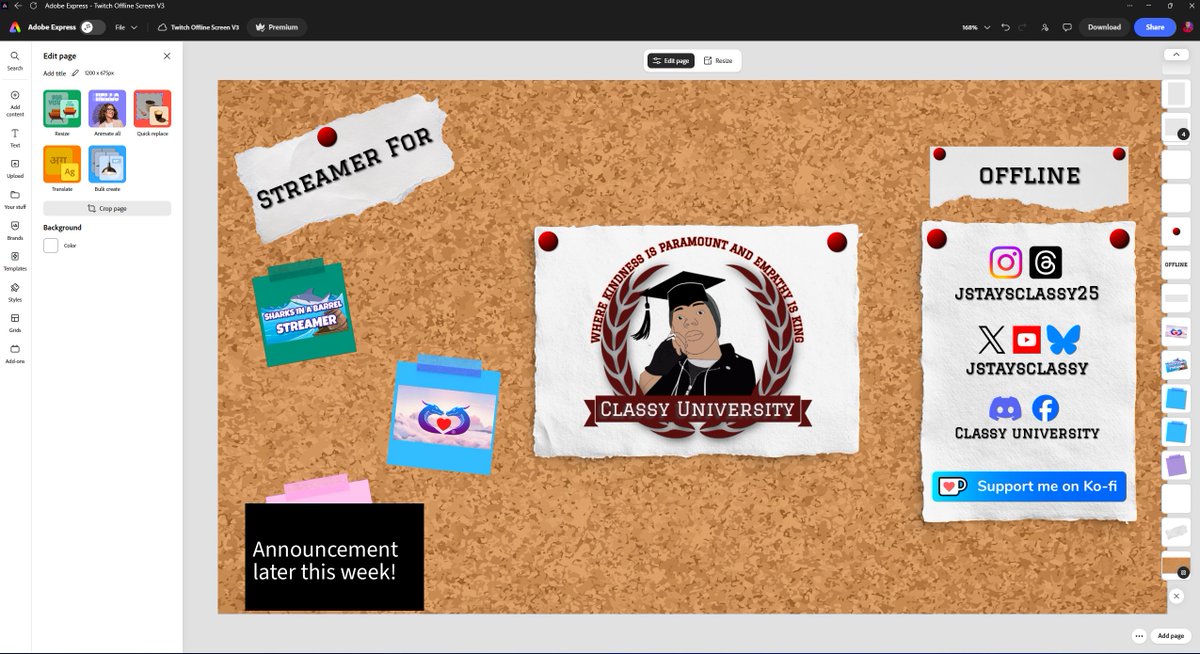Viewport: 1200px width, 654px height.
Task: Open the File menu dropdown
Action: [x=126, y=27]
